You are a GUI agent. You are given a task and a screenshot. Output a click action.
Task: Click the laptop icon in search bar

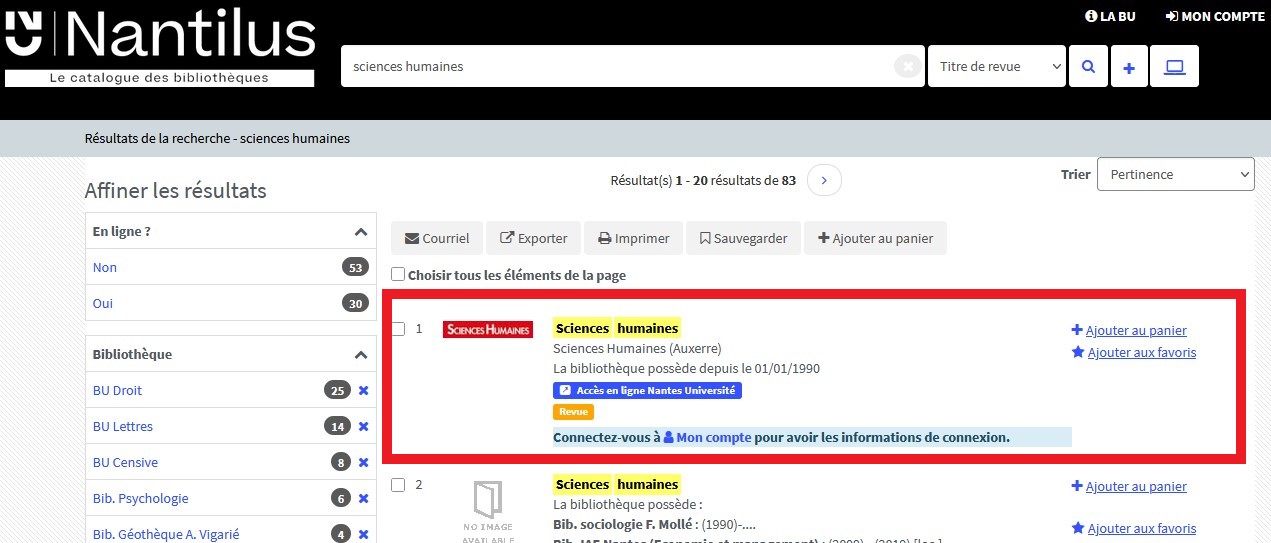coord(1174,67)
